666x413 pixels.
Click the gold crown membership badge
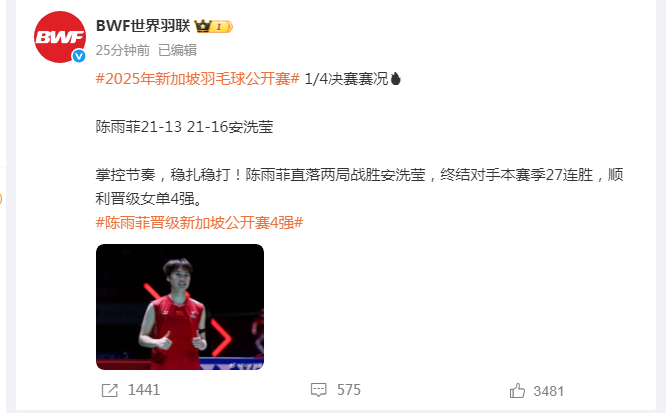pyautogui.click(x=214, y=26)
